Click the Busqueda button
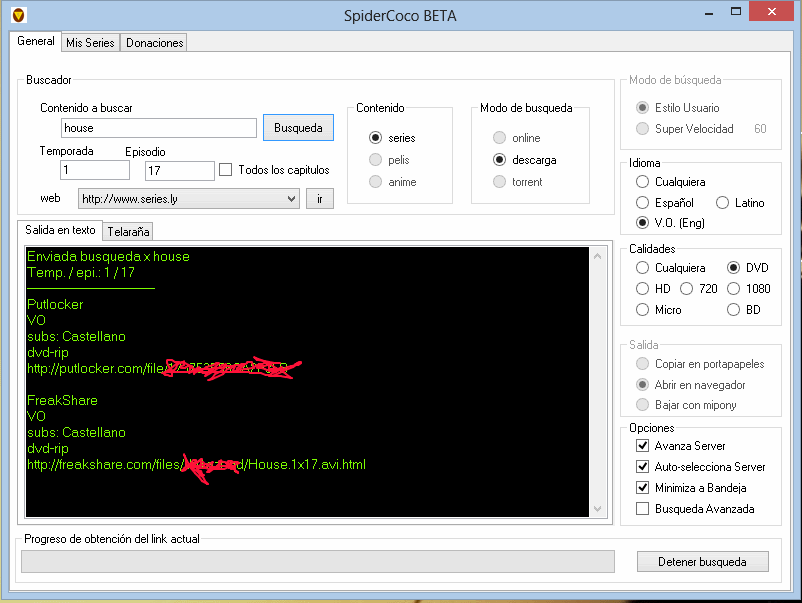802x603 pixels. 299,127
